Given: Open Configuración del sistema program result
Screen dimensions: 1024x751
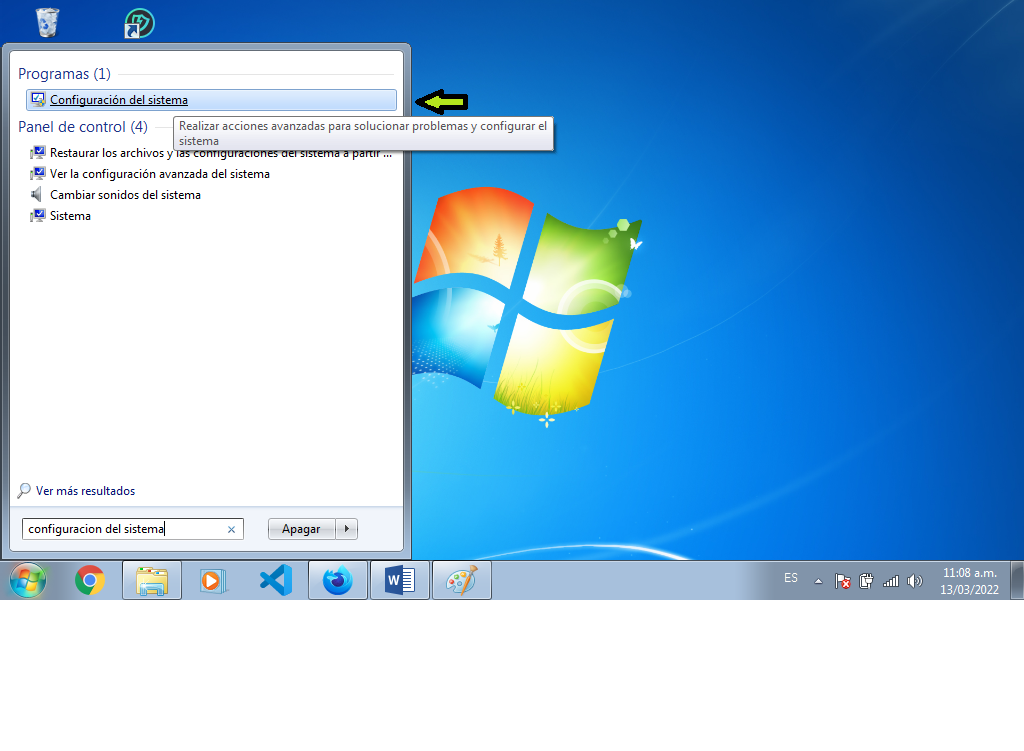Looking at the screenshot, I should pyautogui.click(x=211, y=100).
